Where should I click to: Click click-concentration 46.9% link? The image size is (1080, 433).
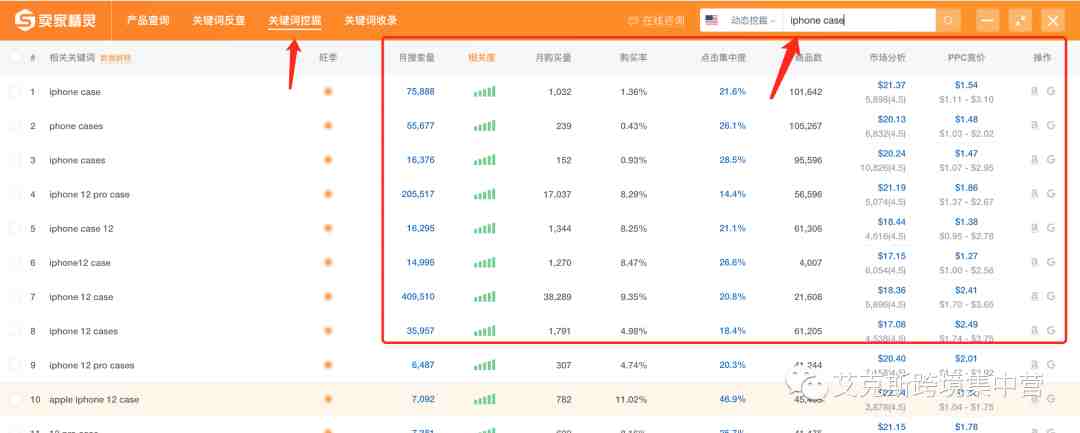[732, 399]
